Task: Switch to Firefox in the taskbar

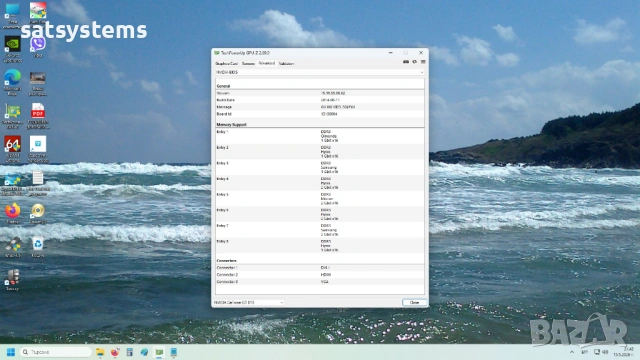Action: pos(115,352)
